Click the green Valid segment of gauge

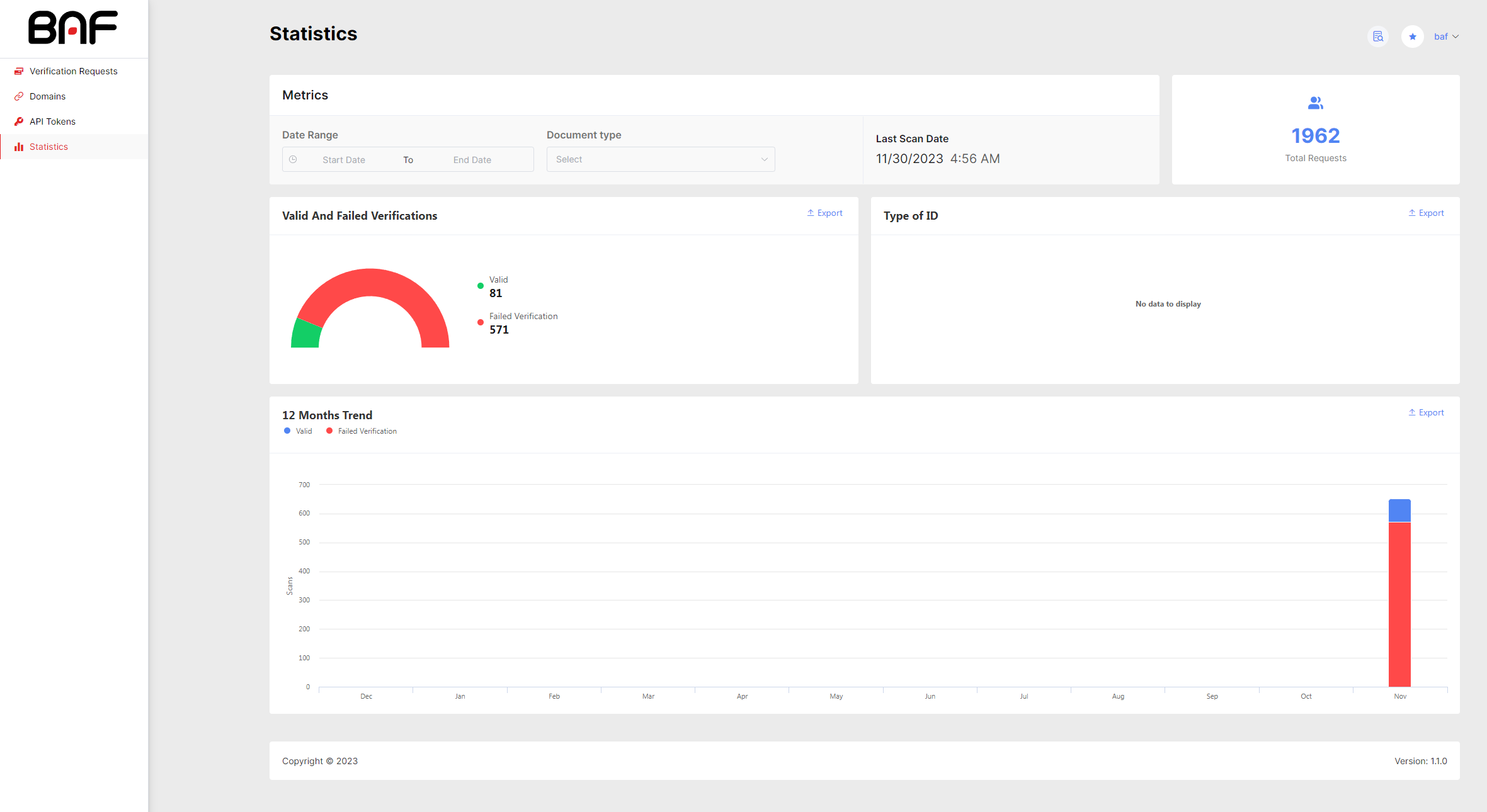(x=307, y=334)
